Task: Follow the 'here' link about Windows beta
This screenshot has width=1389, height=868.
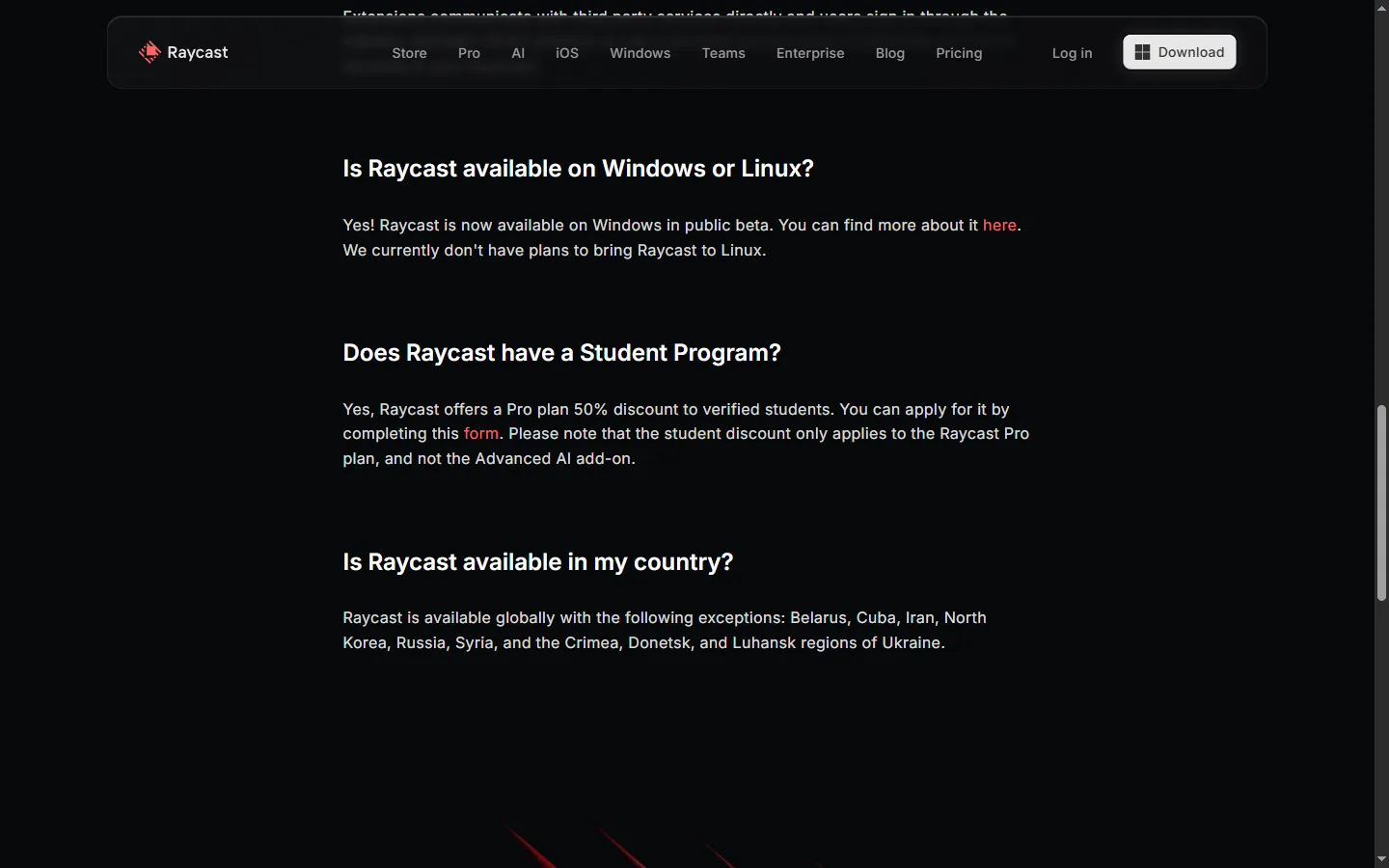Action: tap(999, 225)
